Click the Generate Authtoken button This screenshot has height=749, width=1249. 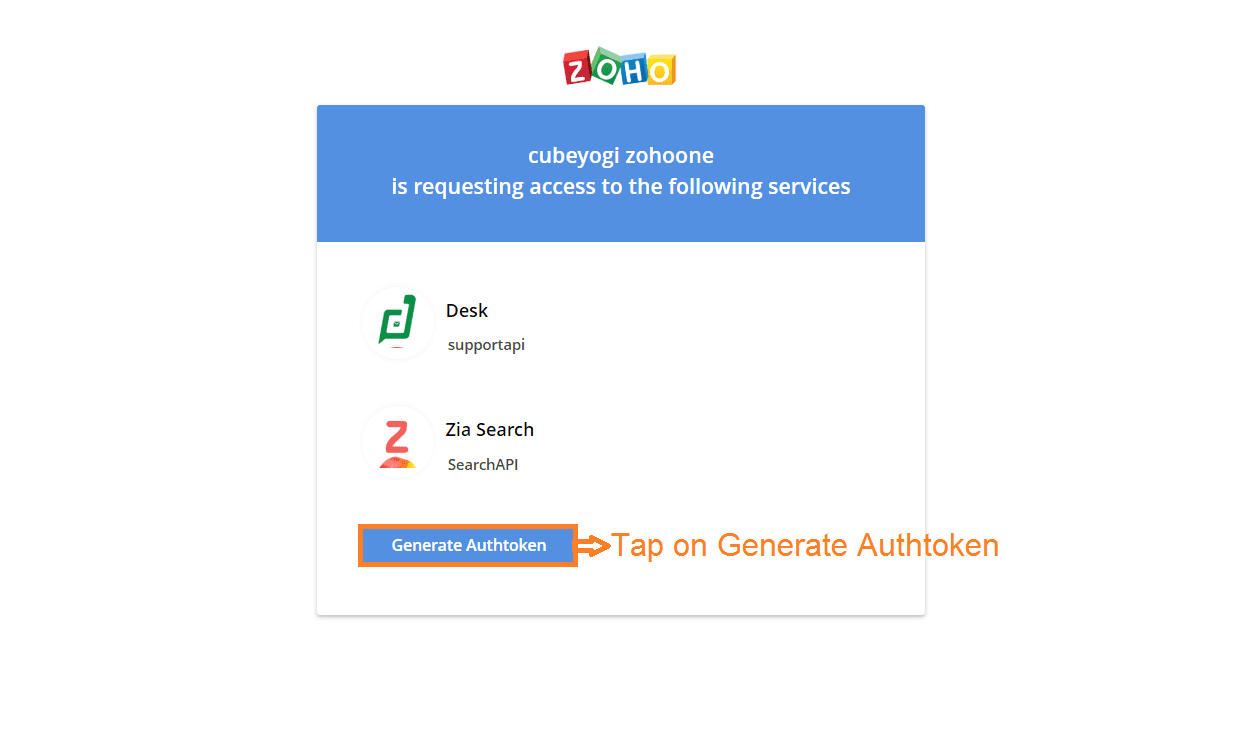click(x=468, y=545)
